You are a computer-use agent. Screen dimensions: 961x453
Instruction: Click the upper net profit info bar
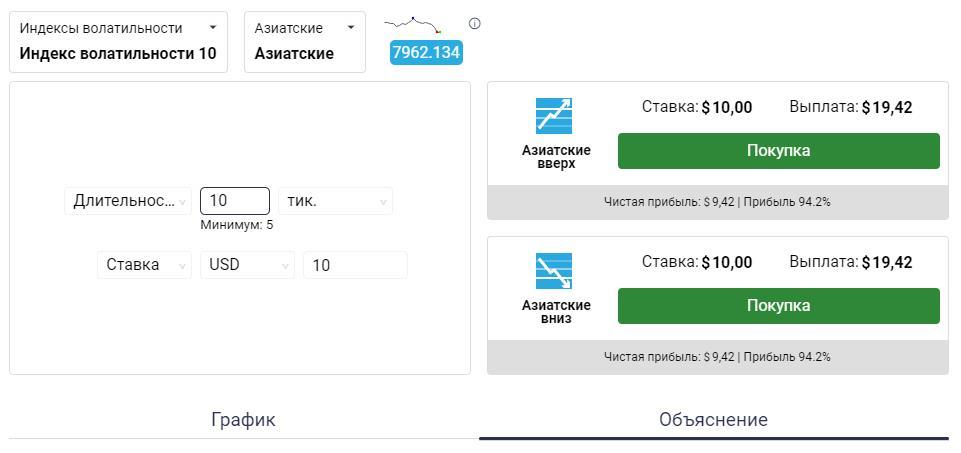tap(717, 202)
